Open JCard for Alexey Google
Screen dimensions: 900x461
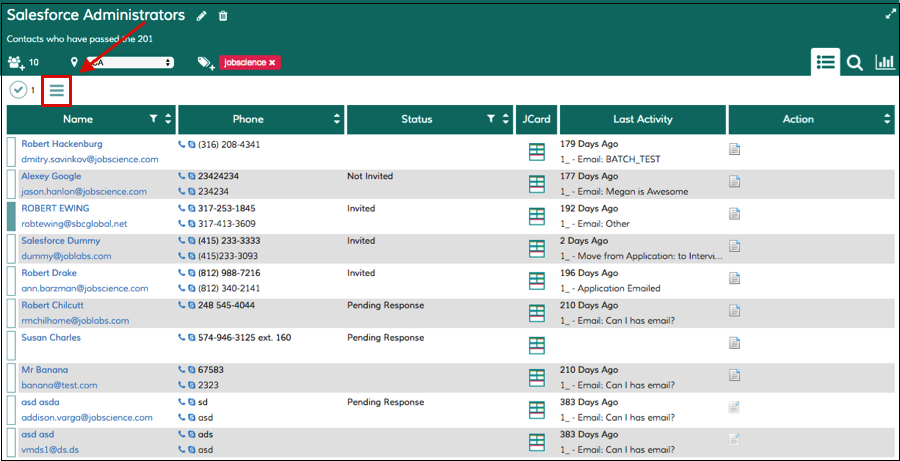coord(536,184)
